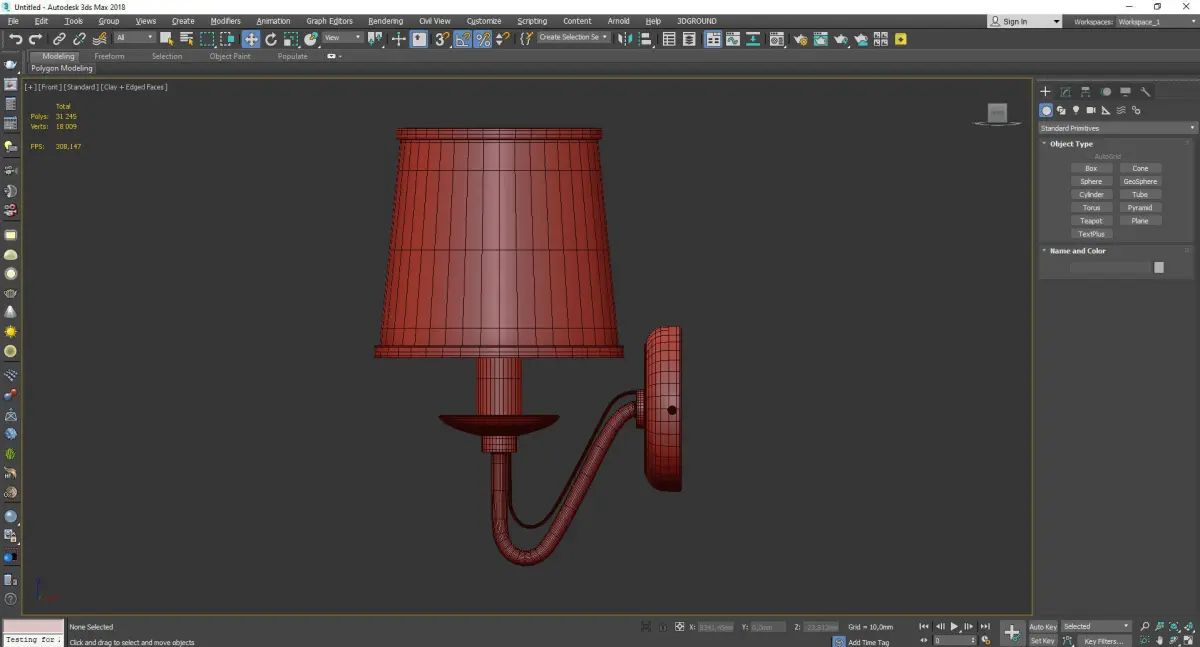Open the Create Selection Set dropdown
Screen dimensions: 1200x647
574,38
